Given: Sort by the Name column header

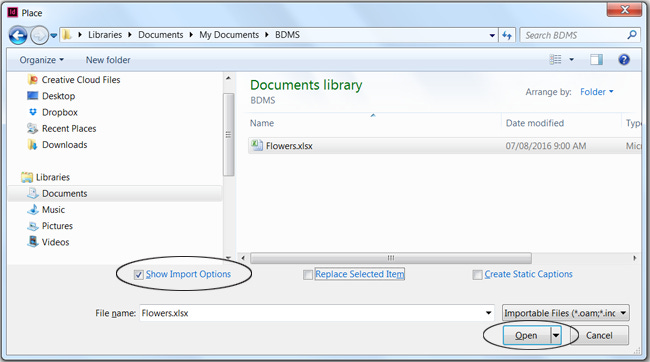Looking at the screenshot, I should [x=262, y=123].
